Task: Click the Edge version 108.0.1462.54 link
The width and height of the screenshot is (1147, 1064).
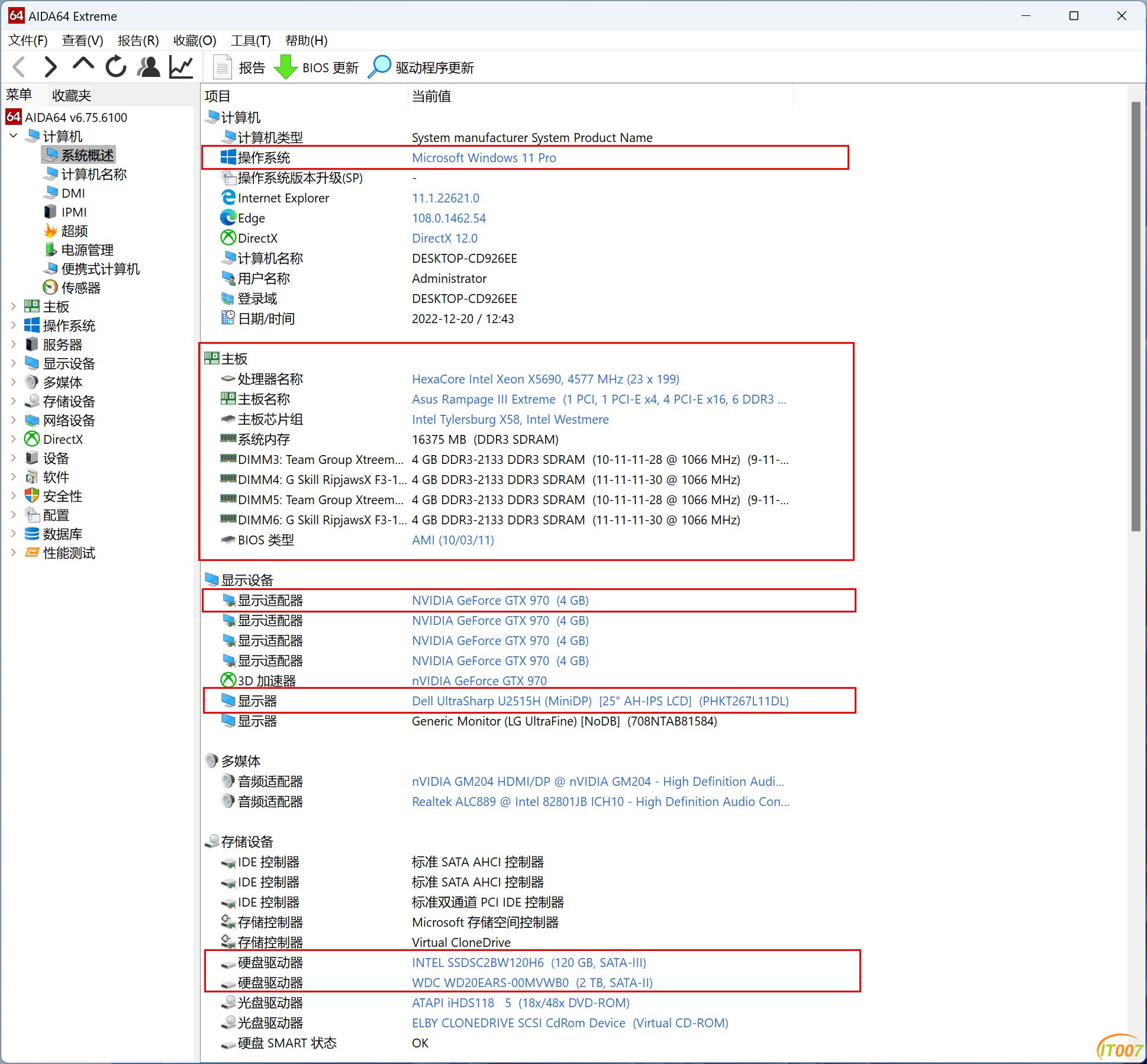Action: (x=449, y=218)
